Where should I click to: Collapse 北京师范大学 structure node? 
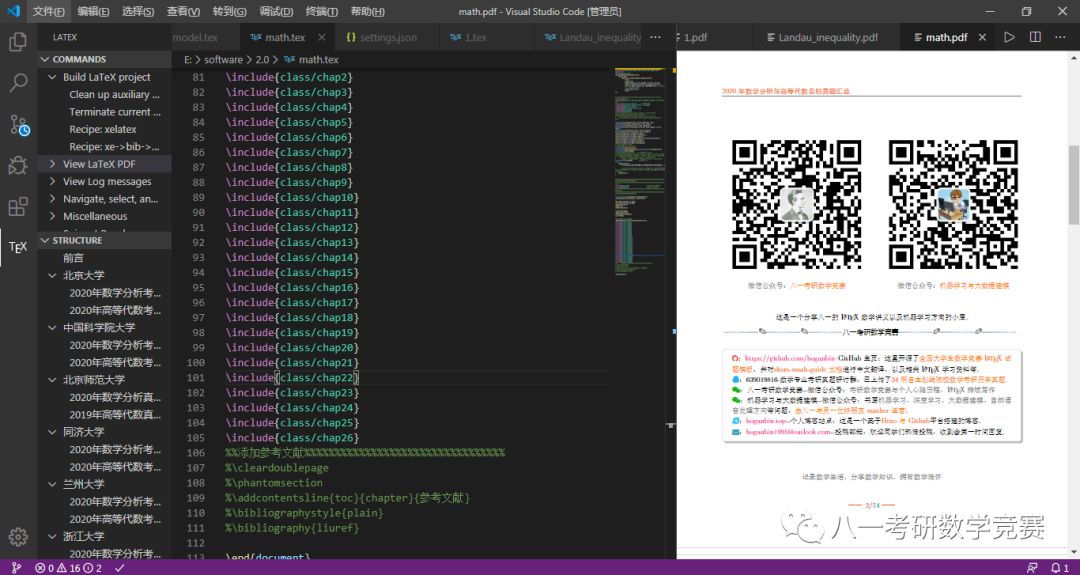point(52,379)
